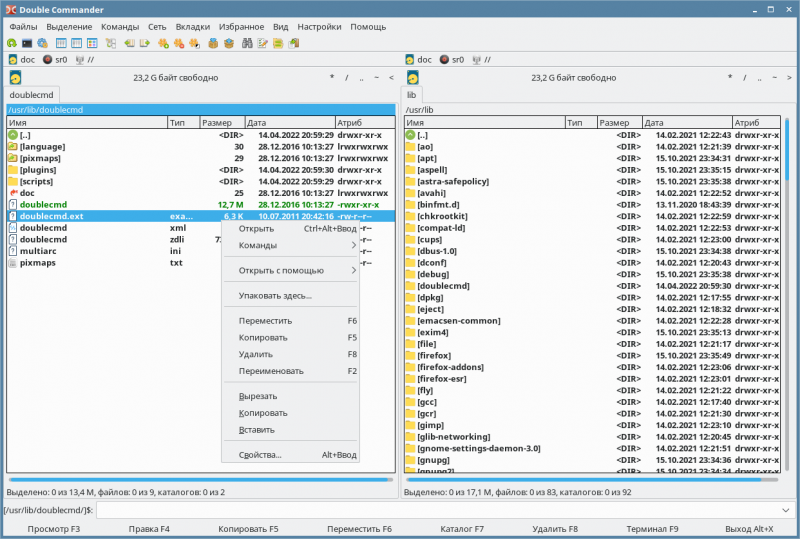Expand the command line history dropdown
This screenshot has height=539, width=800.
[785, 510]
